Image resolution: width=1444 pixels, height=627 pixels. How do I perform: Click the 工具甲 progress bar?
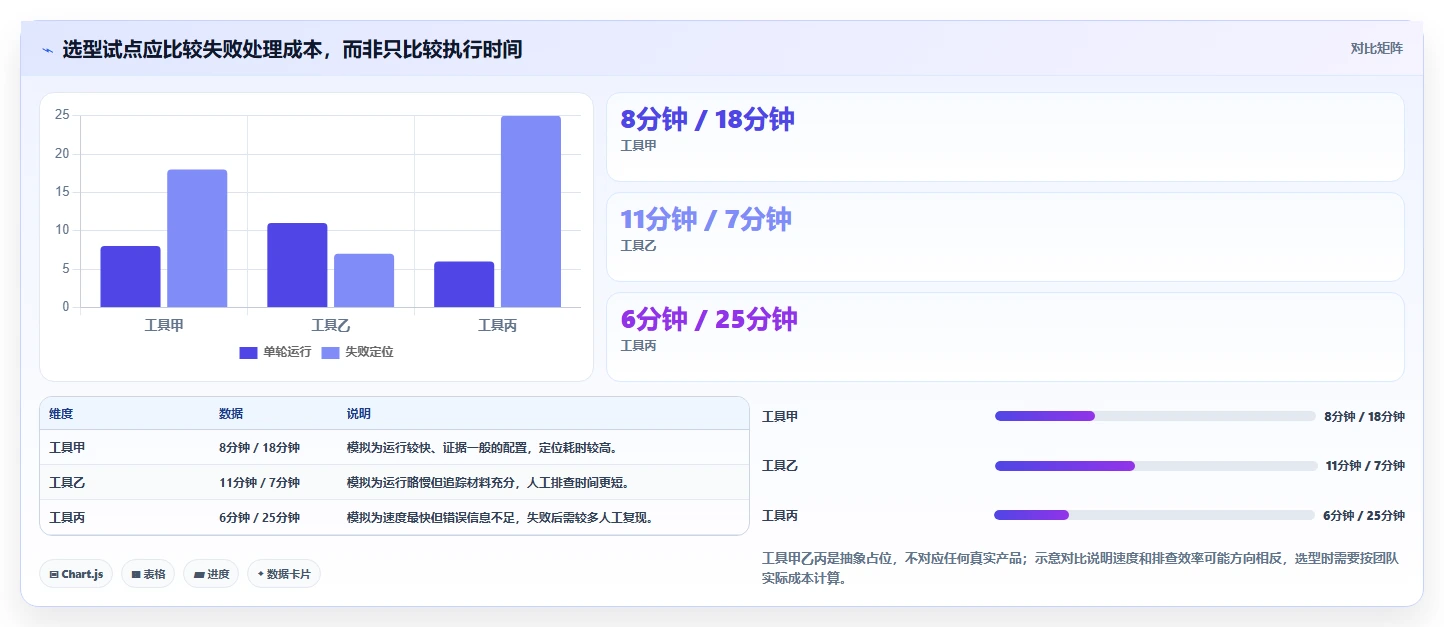1155,416
